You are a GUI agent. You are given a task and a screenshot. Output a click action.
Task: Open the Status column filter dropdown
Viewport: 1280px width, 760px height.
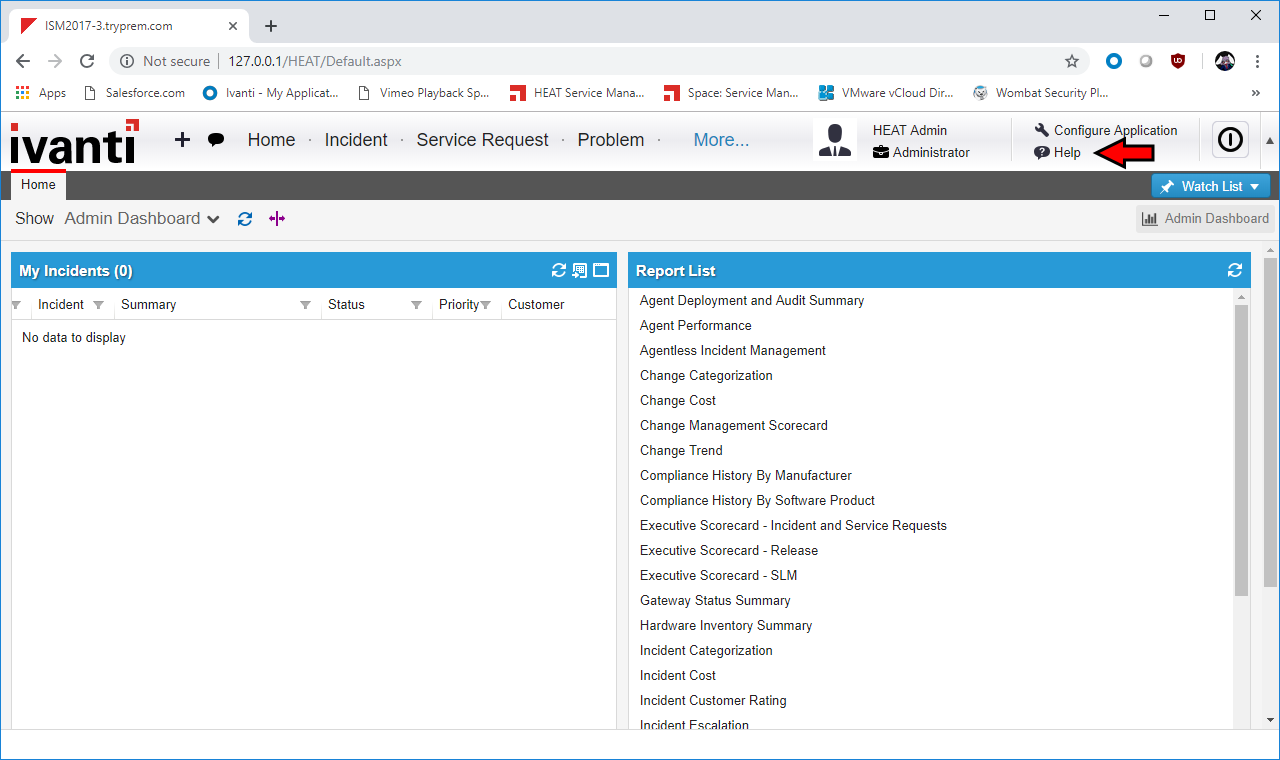coord(417,304)
